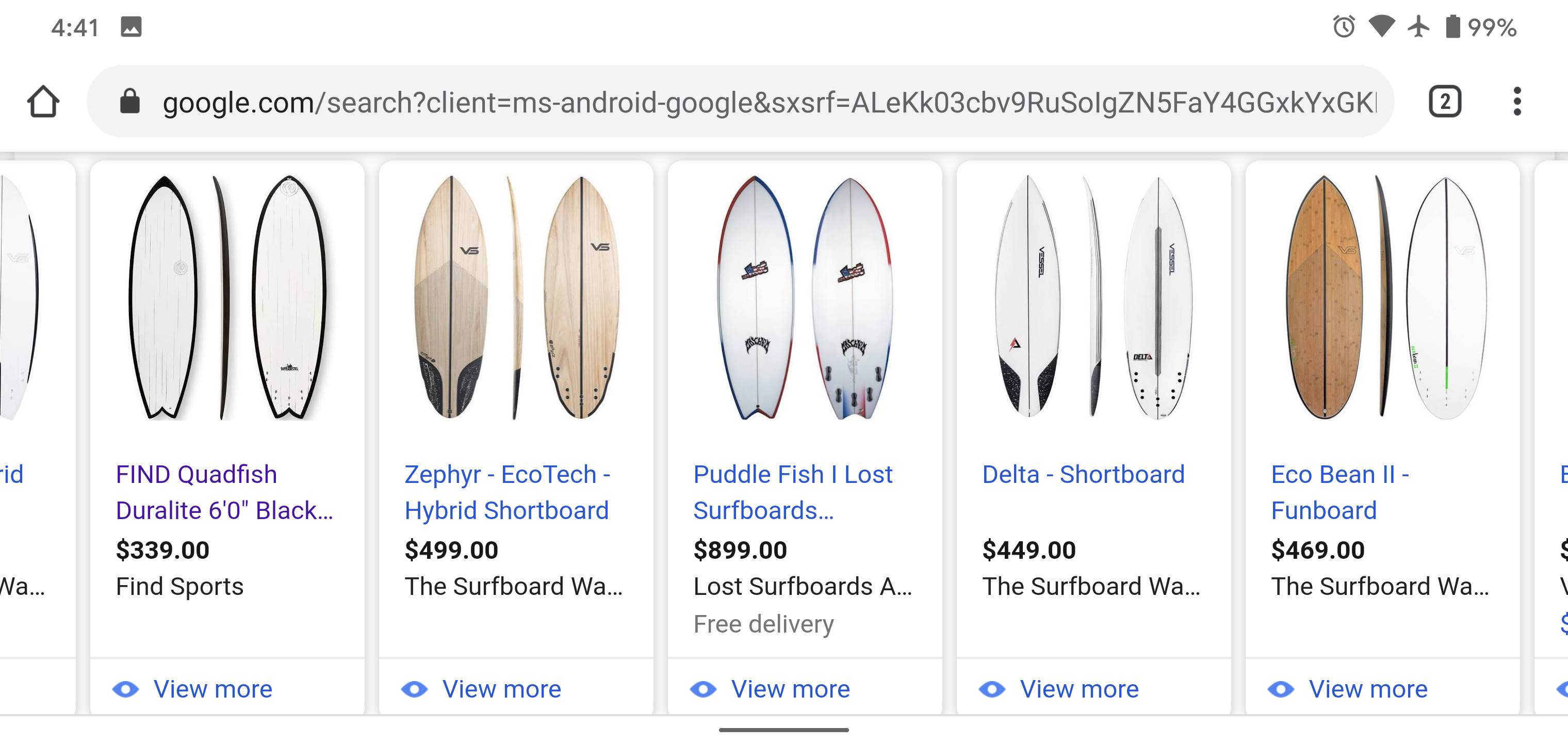Open Zephyr - EcoTech Hybrid Shortboard link
This screenshot has width=1568, height=743.
coord(507,492)
